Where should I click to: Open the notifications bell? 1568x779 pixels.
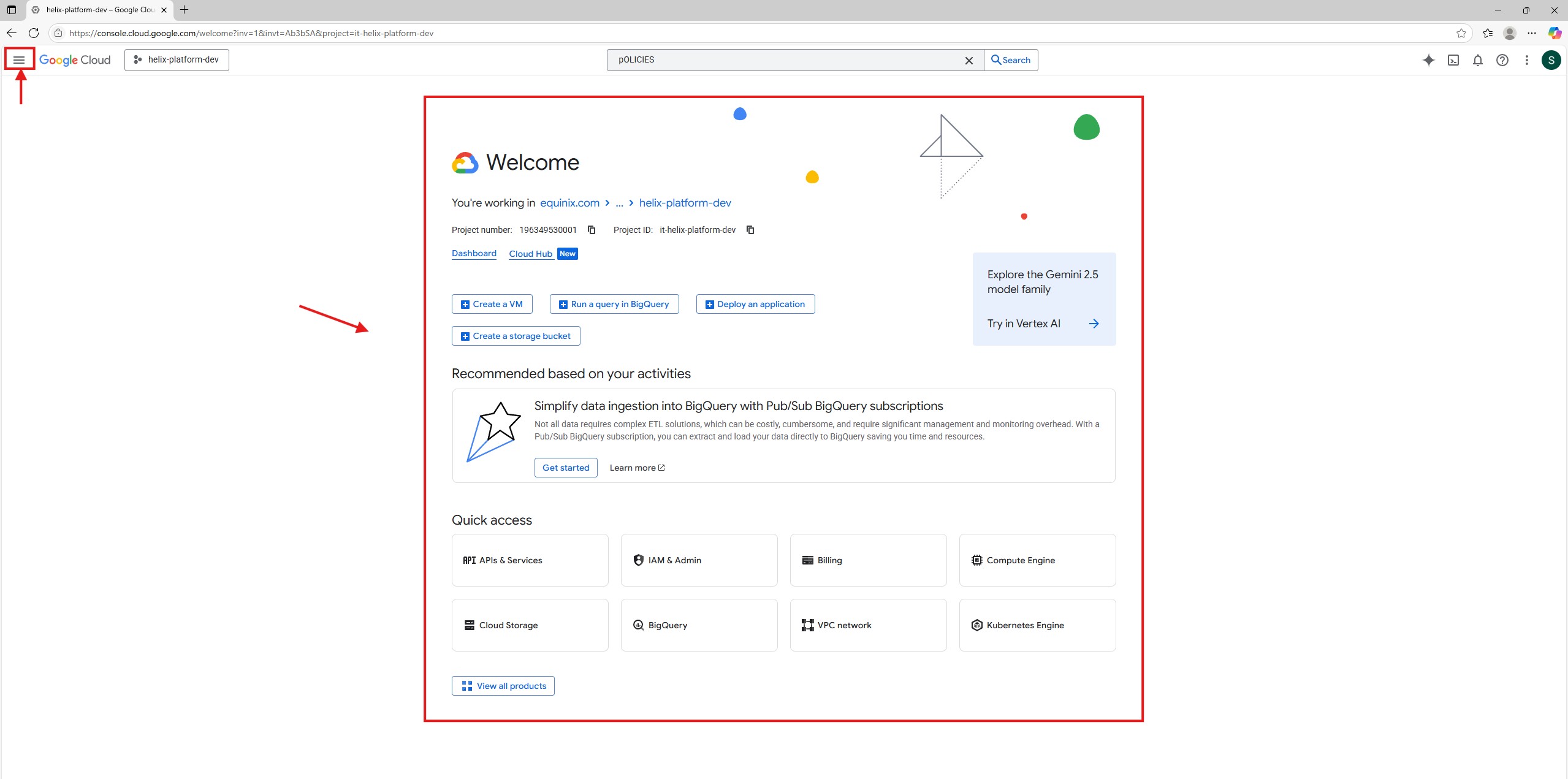[1477, 60]
